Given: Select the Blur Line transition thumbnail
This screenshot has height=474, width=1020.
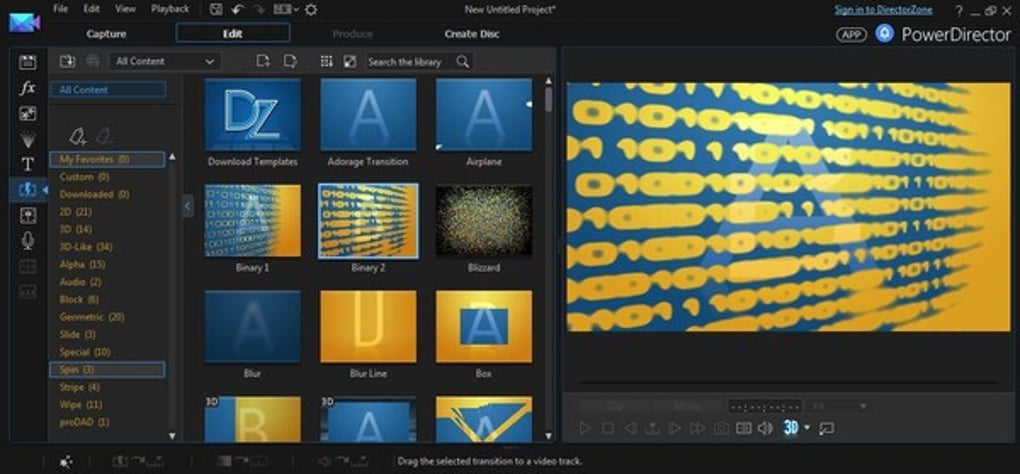Looking at the screenshot, I should pos(368,326).
